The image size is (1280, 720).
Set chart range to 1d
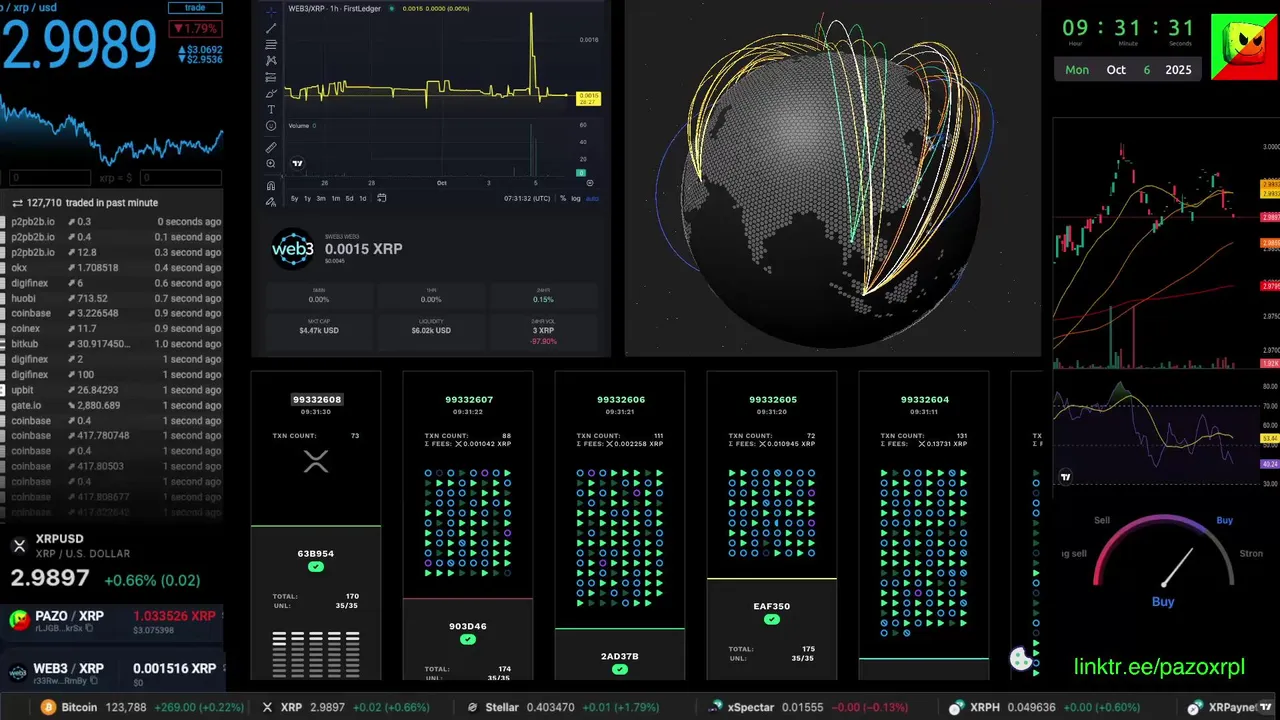[362, 198]
